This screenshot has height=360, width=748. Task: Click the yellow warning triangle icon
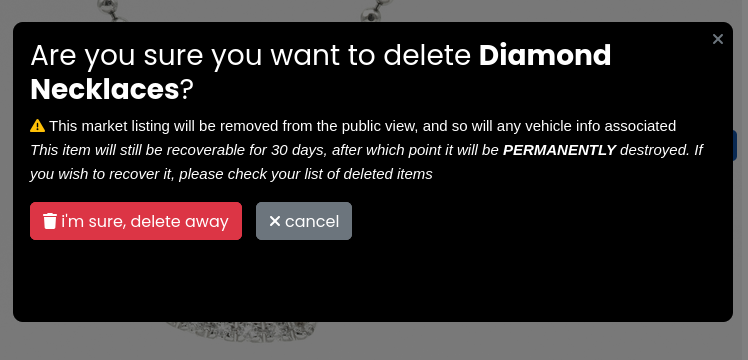click(x=38, y=126)
